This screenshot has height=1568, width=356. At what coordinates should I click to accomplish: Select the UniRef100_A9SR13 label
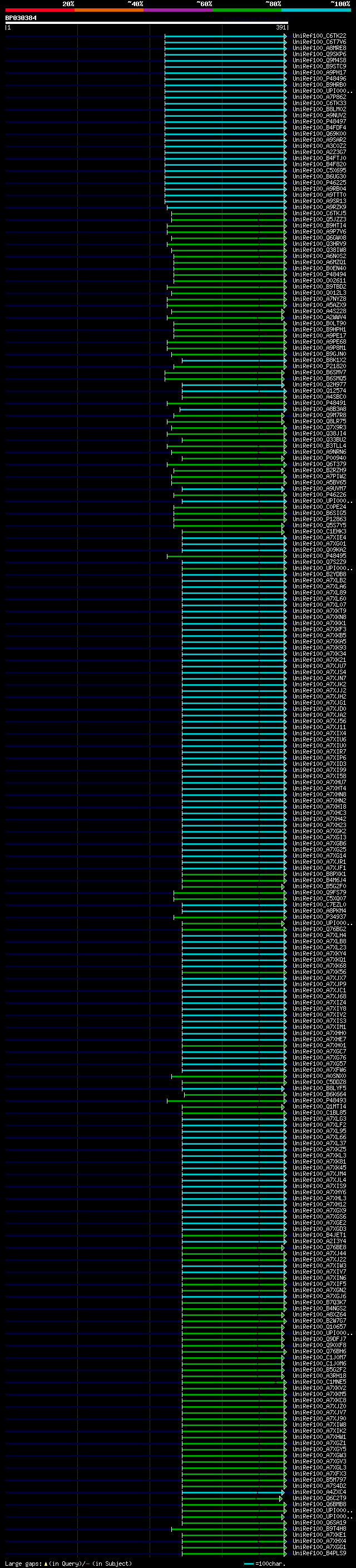319,201
